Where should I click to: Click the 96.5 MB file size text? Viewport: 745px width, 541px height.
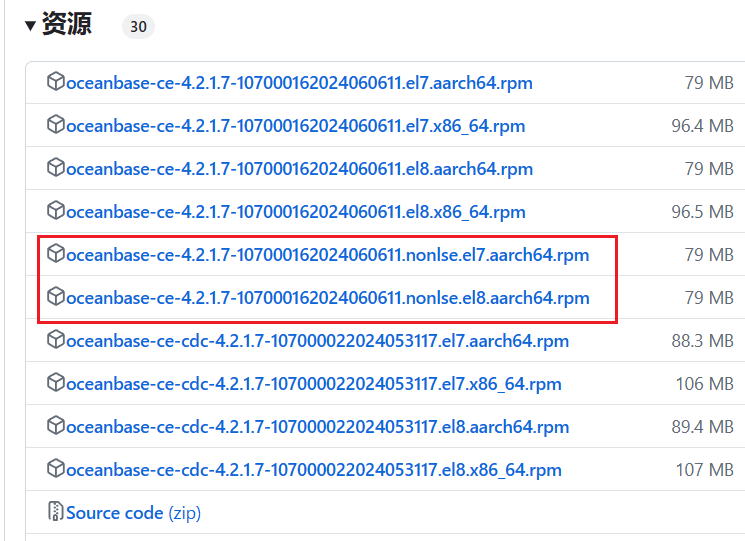click(x=702, y=212)
